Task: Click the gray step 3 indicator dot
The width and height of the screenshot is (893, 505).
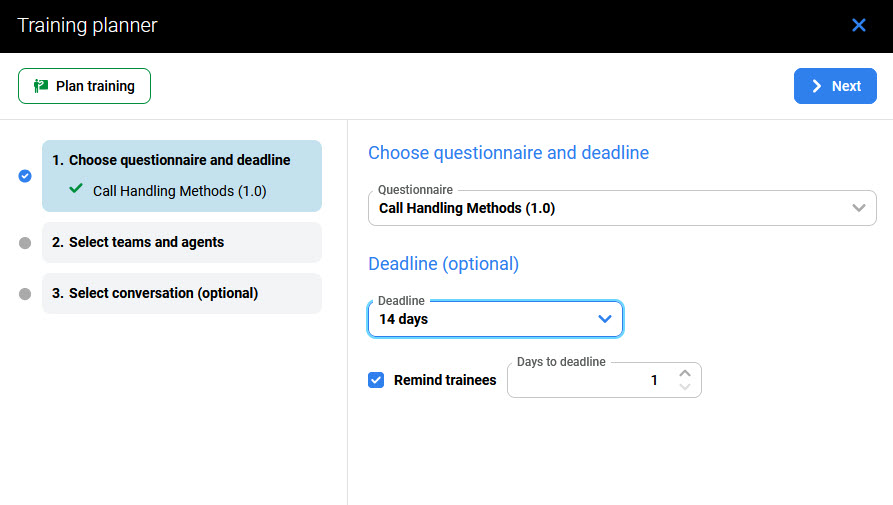Action: point(25,294)
